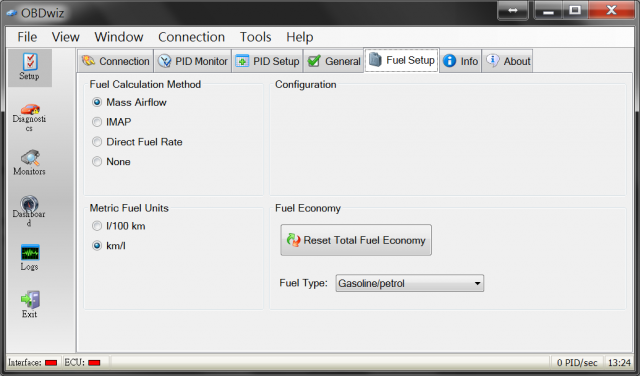Click the red Interface status indicator
This screenshot has width=640, height=376.
coord(51,363)
